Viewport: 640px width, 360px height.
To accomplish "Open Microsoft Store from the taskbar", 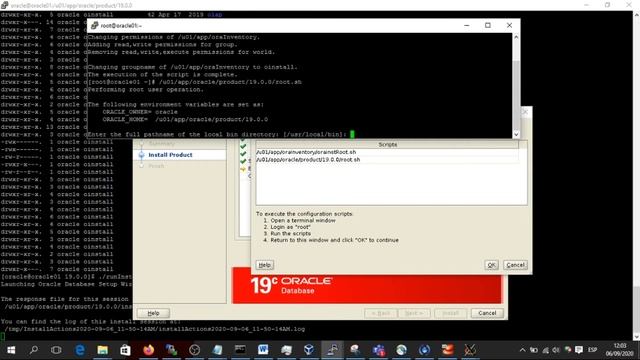I will coord(125,350).
